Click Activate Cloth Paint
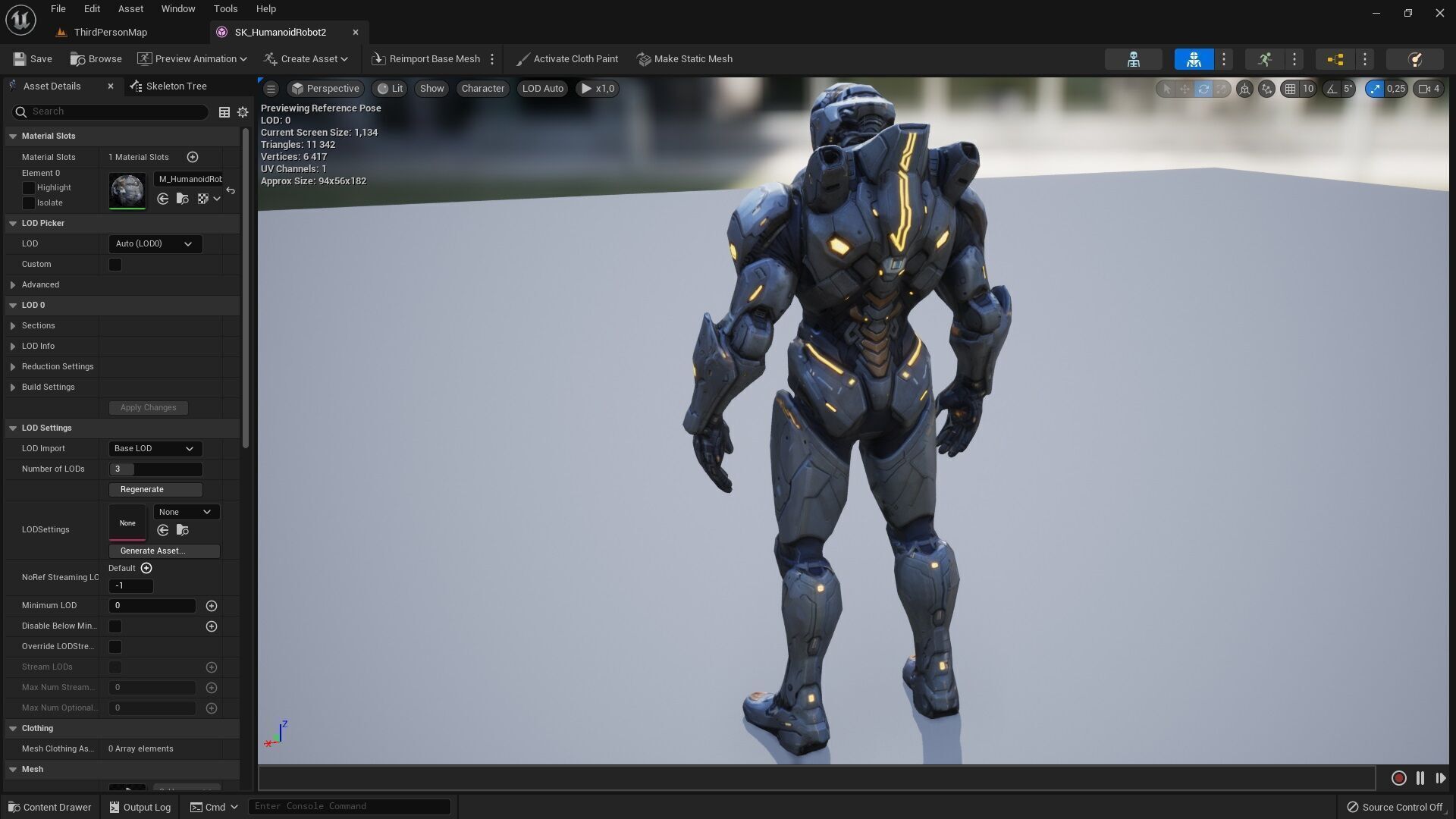This screenshot has height=819, width=1456. click(566, 59)
